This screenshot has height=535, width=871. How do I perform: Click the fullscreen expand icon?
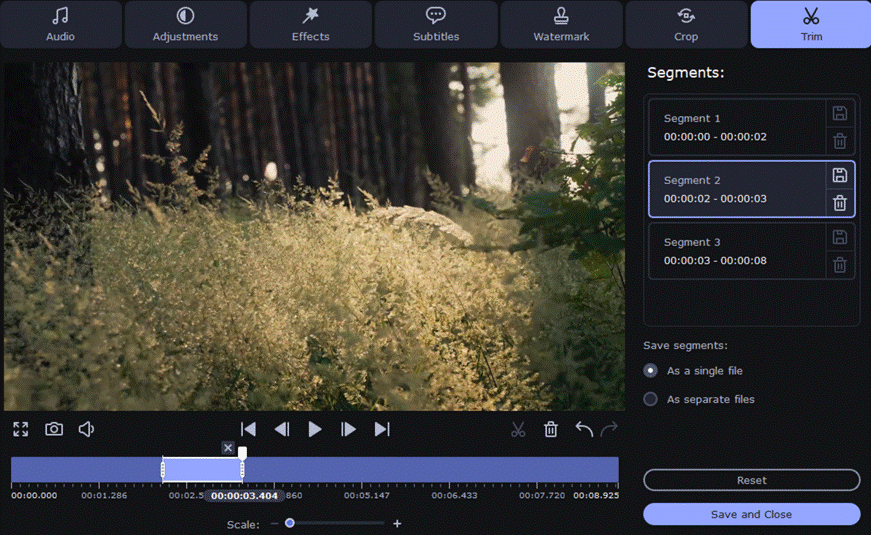coord(21,429)
